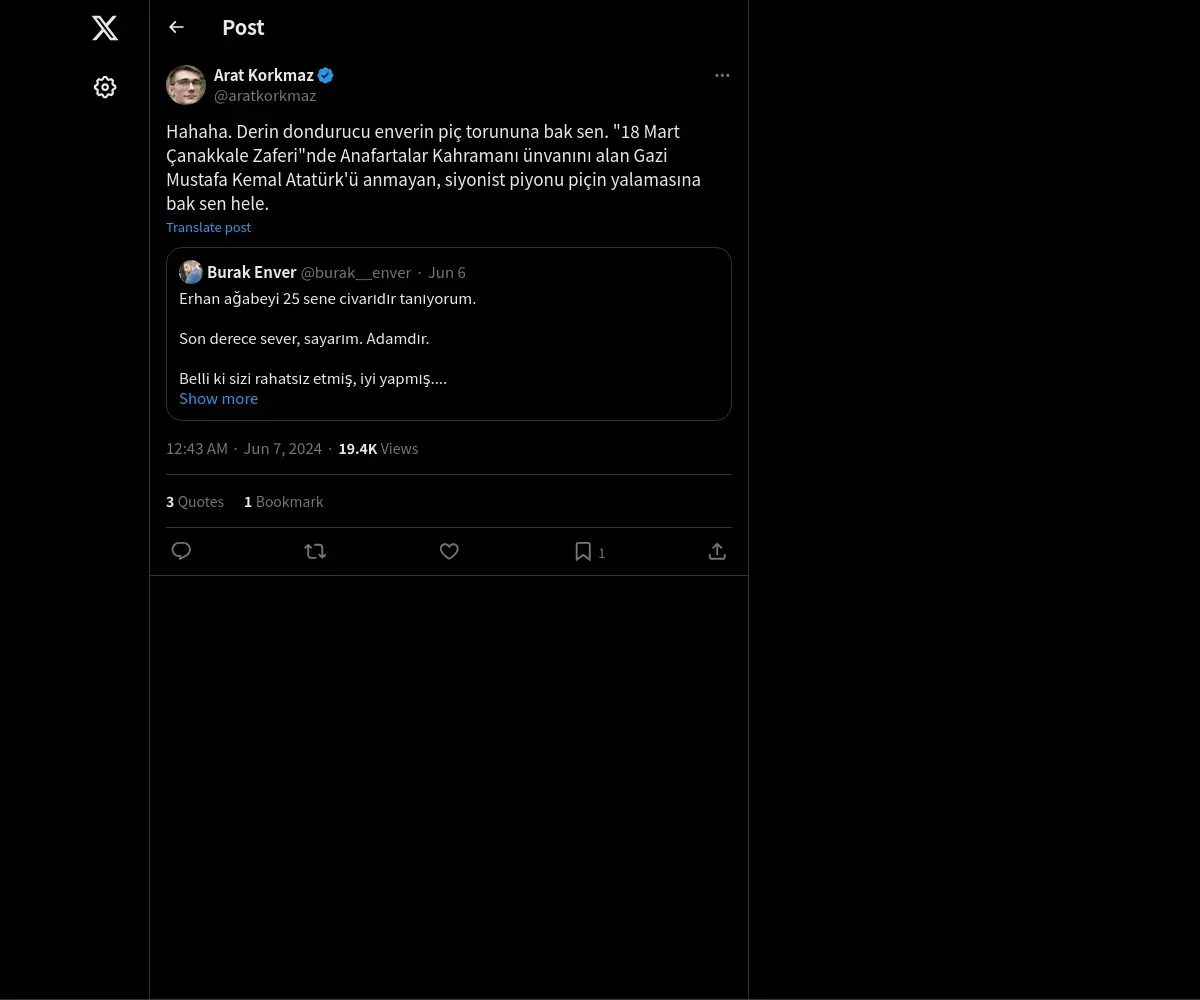
Task: Click the reply speech bubble icon
Action: pos(181,551)
